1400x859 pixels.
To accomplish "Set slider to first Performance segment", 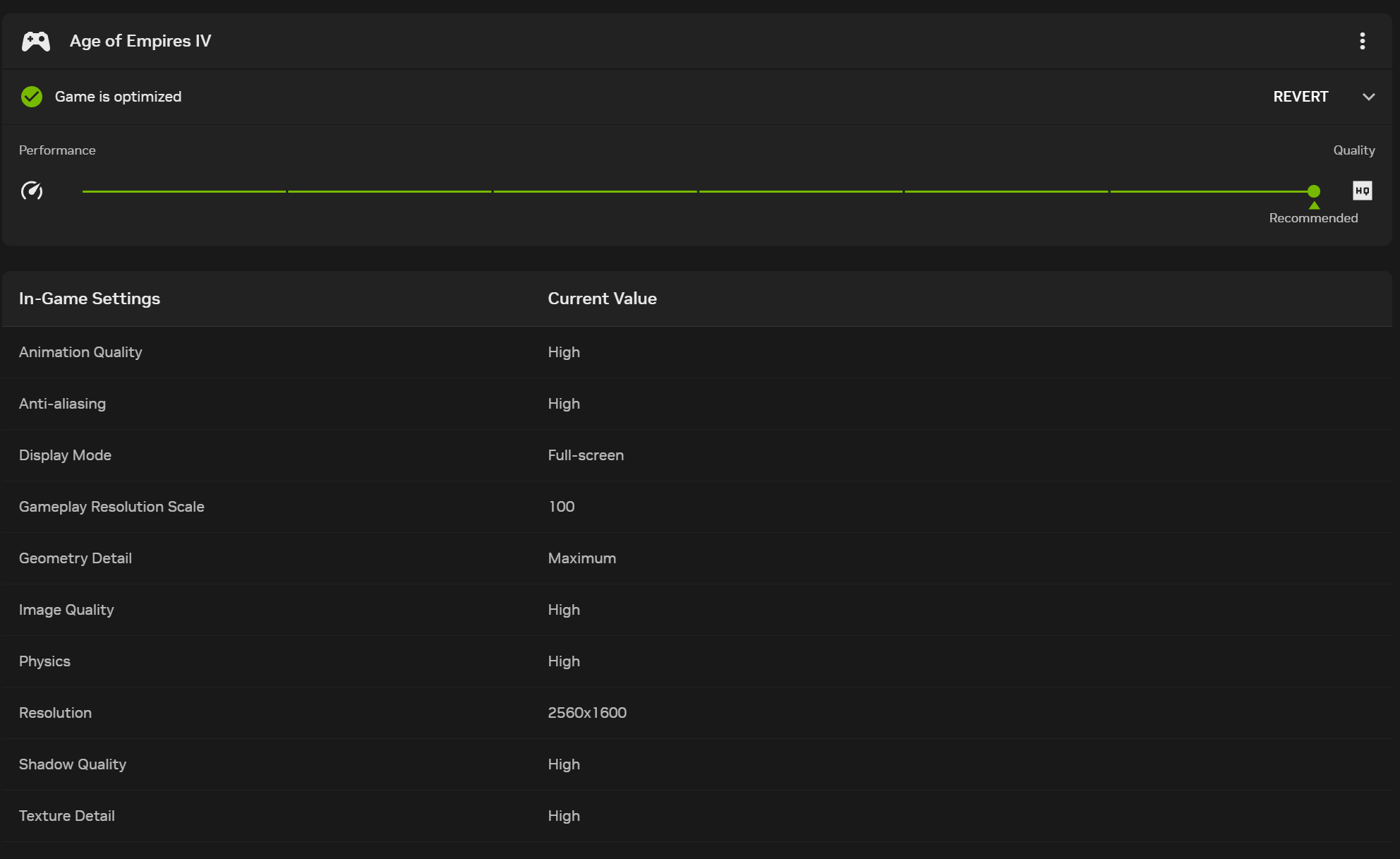I will [184, 191].
